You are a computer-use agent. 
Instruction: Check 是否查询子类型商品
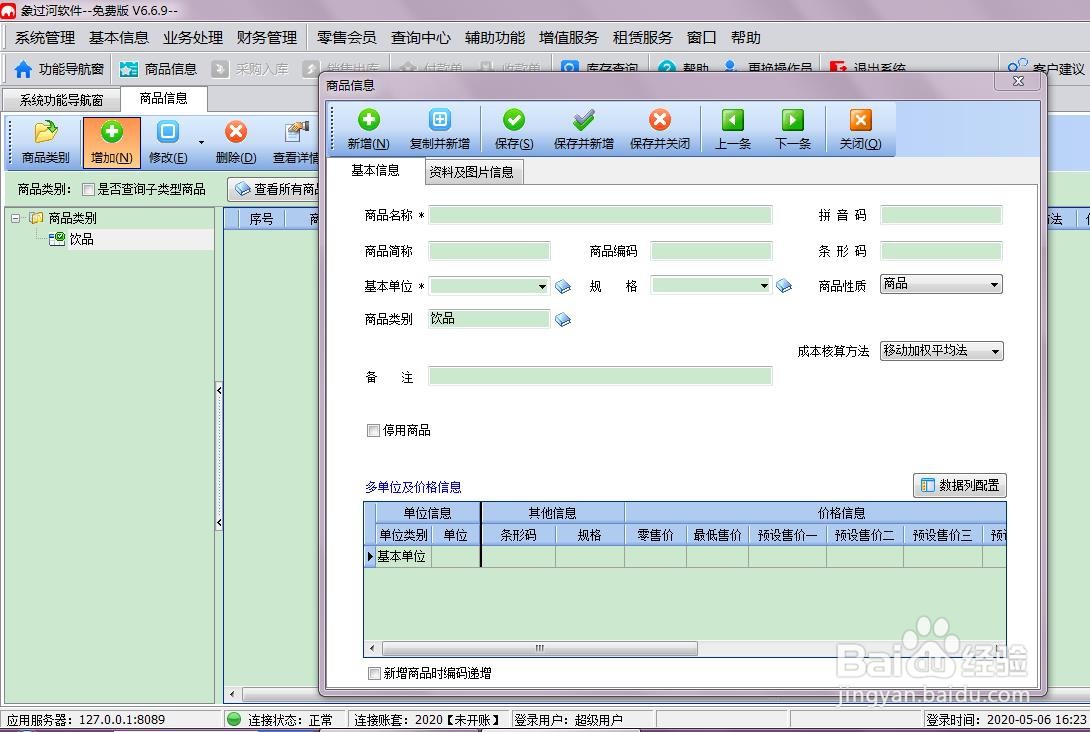point(88,189)
